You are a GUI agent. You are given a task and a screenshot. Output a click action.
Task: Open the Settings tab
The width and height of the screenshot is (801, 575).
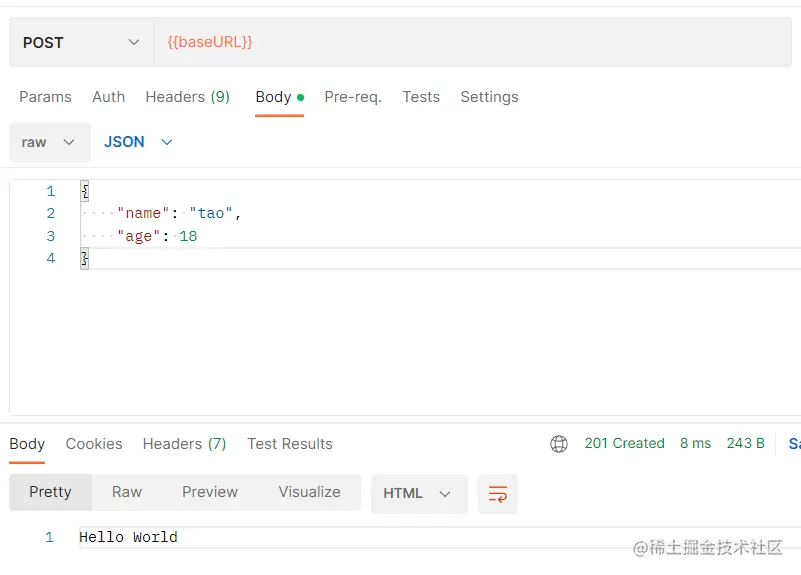coord(489,97)
